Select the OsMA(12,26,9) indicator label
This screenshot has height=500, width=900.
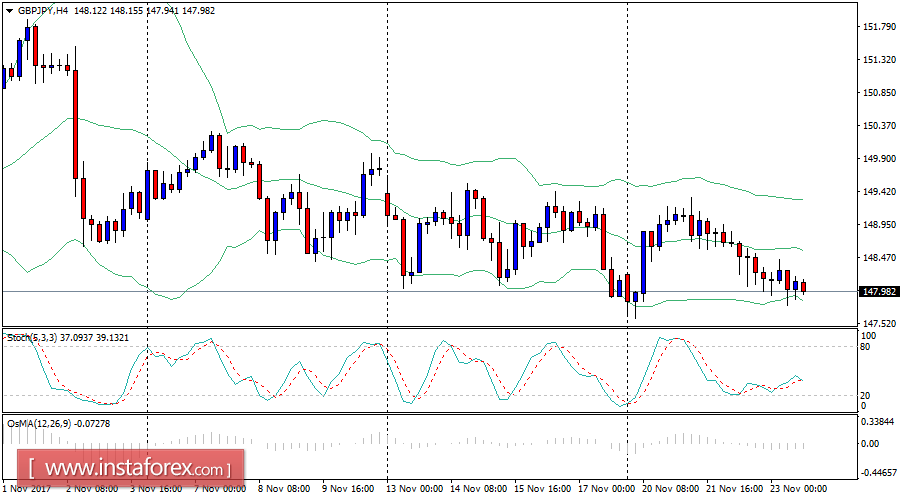tap(39, 424)
